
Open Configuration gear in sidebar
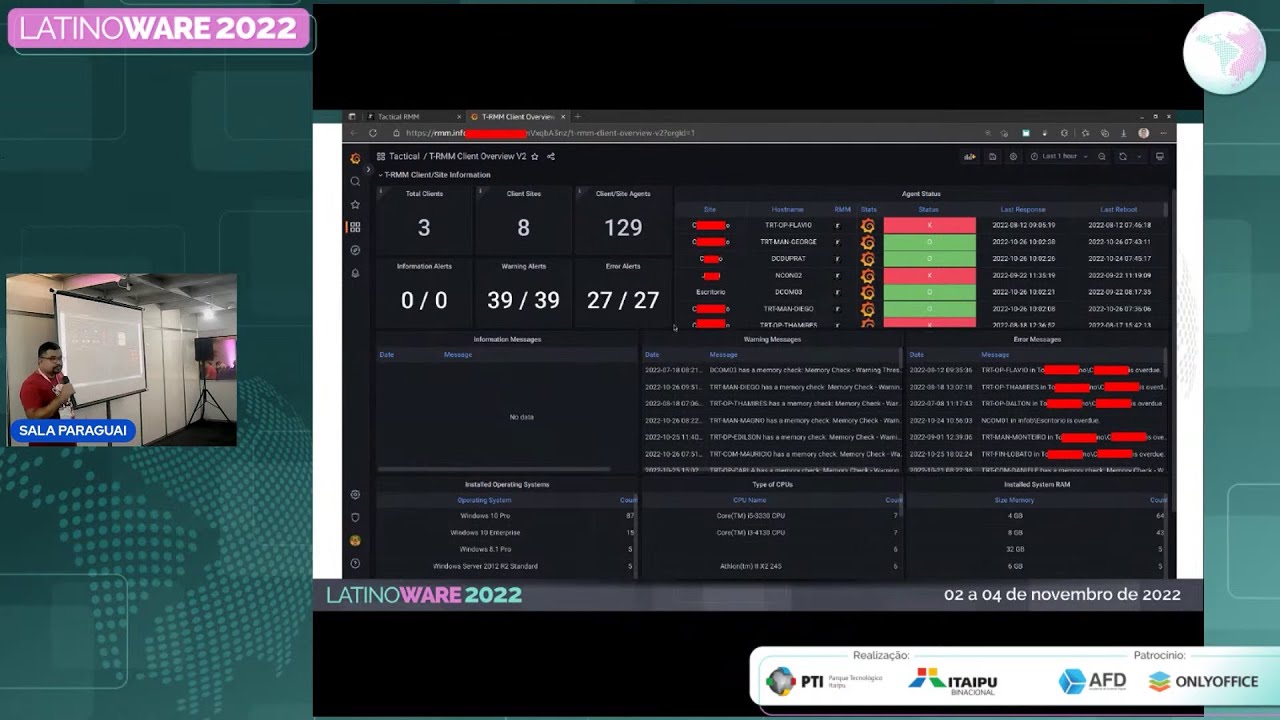pyautogui.click(x=355, y=494)
